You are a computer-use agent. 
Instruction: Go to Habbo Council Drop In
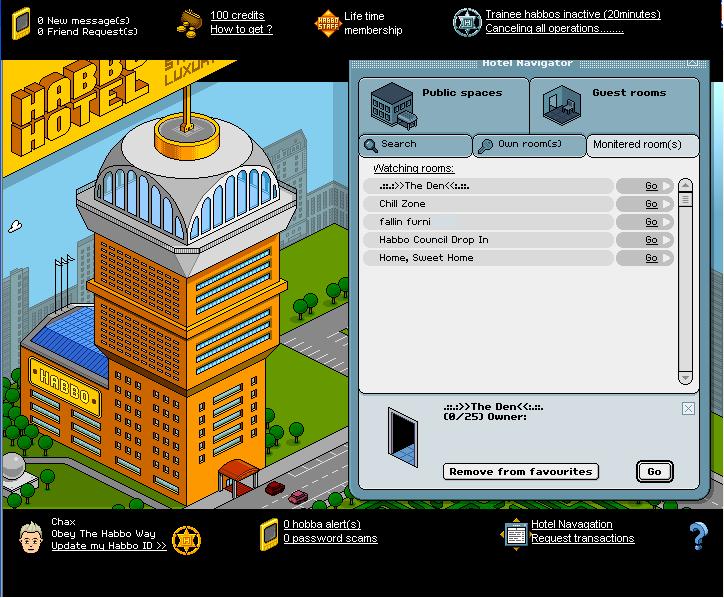coord(645,240)
